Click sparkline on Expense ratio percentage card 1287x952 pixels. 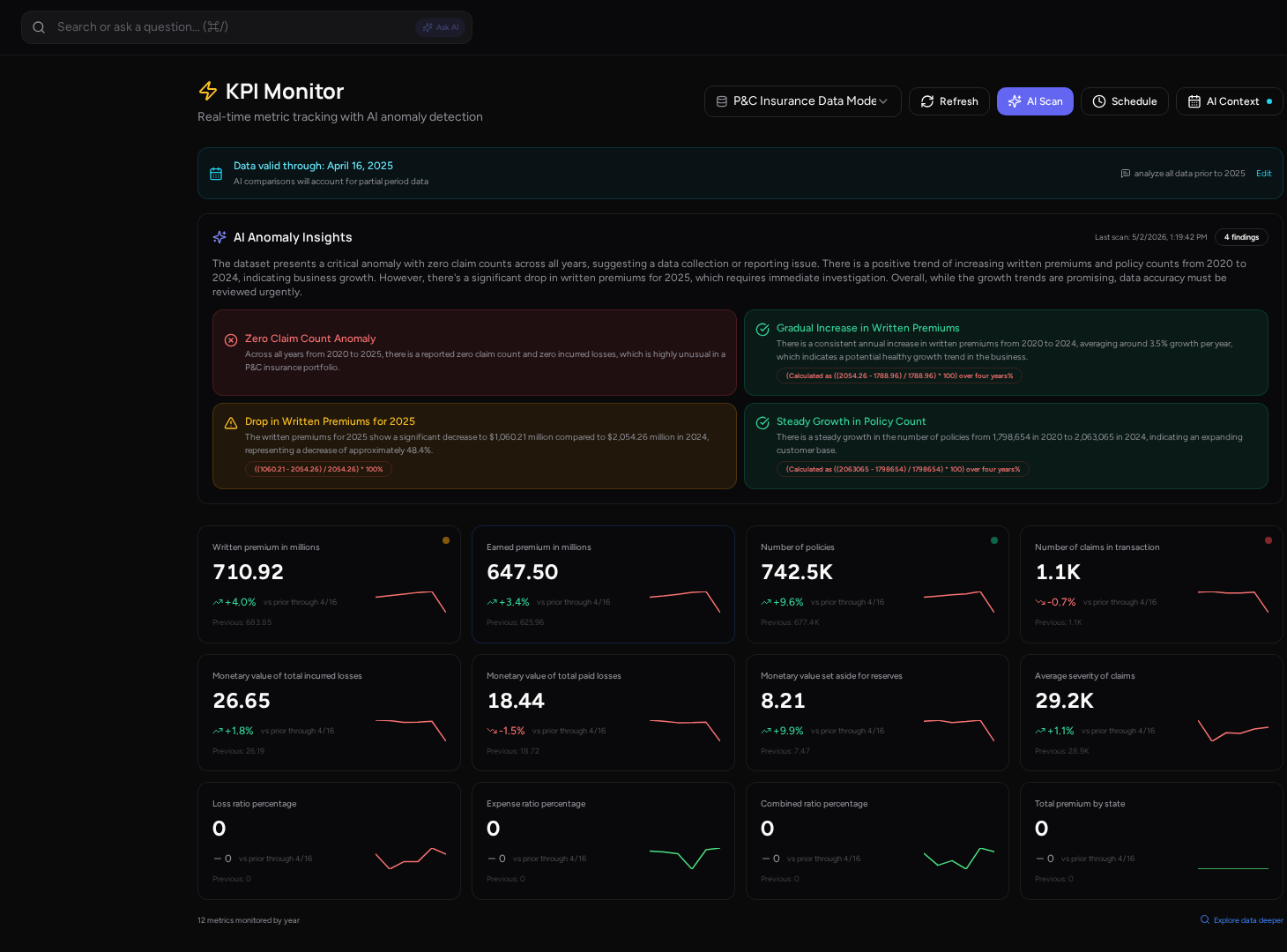pos(685,858)
